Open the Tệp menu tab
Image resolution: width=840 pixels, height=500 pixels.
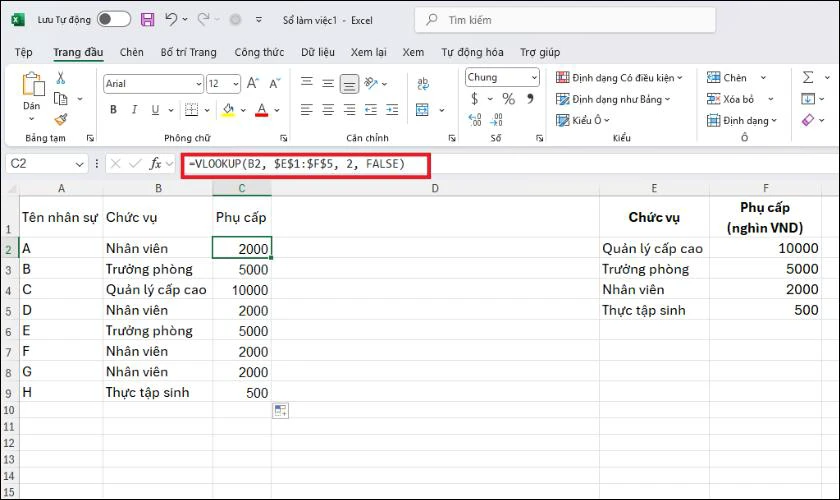point(23,52)
